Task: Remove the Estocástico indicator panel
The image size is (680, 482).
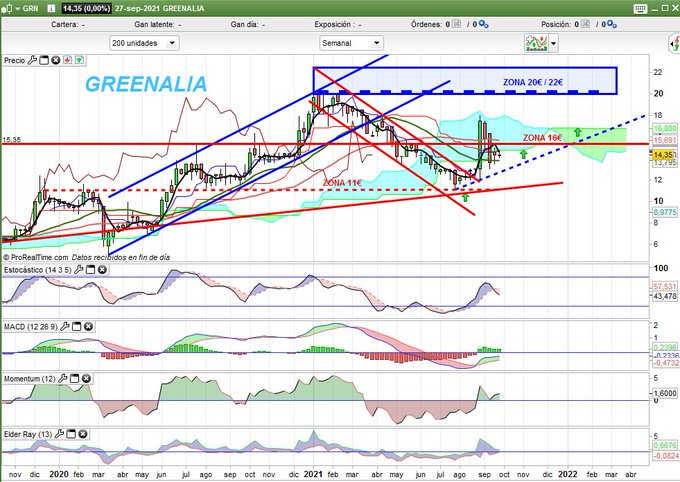Action: coord(102,270)
